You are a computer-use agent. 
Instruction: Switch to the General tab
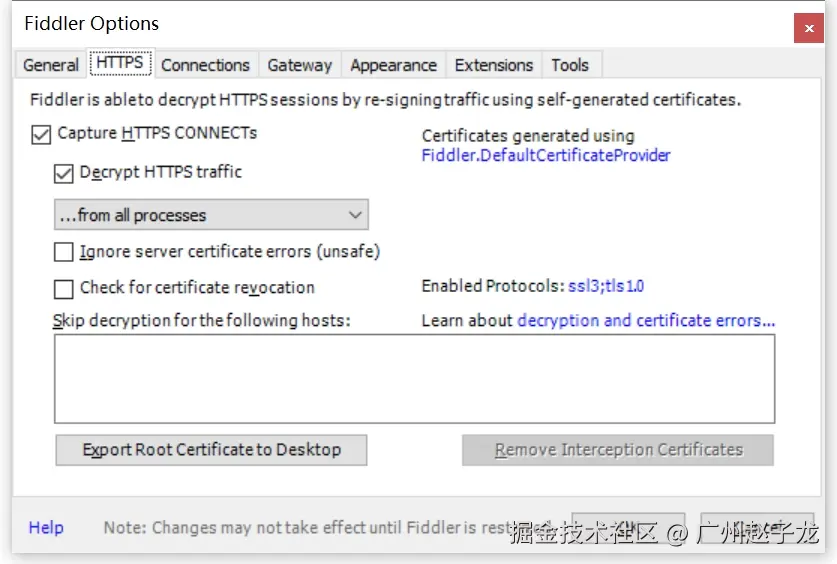coord(51,65)
